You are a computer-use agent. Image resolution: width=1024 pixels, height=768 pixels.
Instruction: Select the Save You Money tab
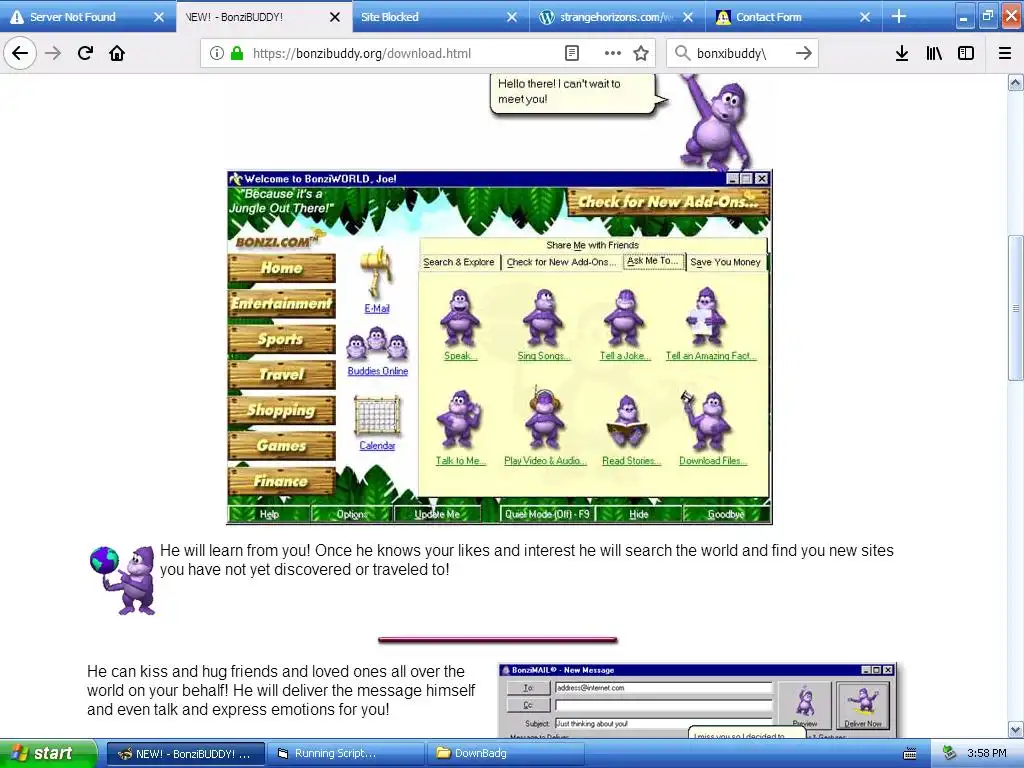point(726,262)
